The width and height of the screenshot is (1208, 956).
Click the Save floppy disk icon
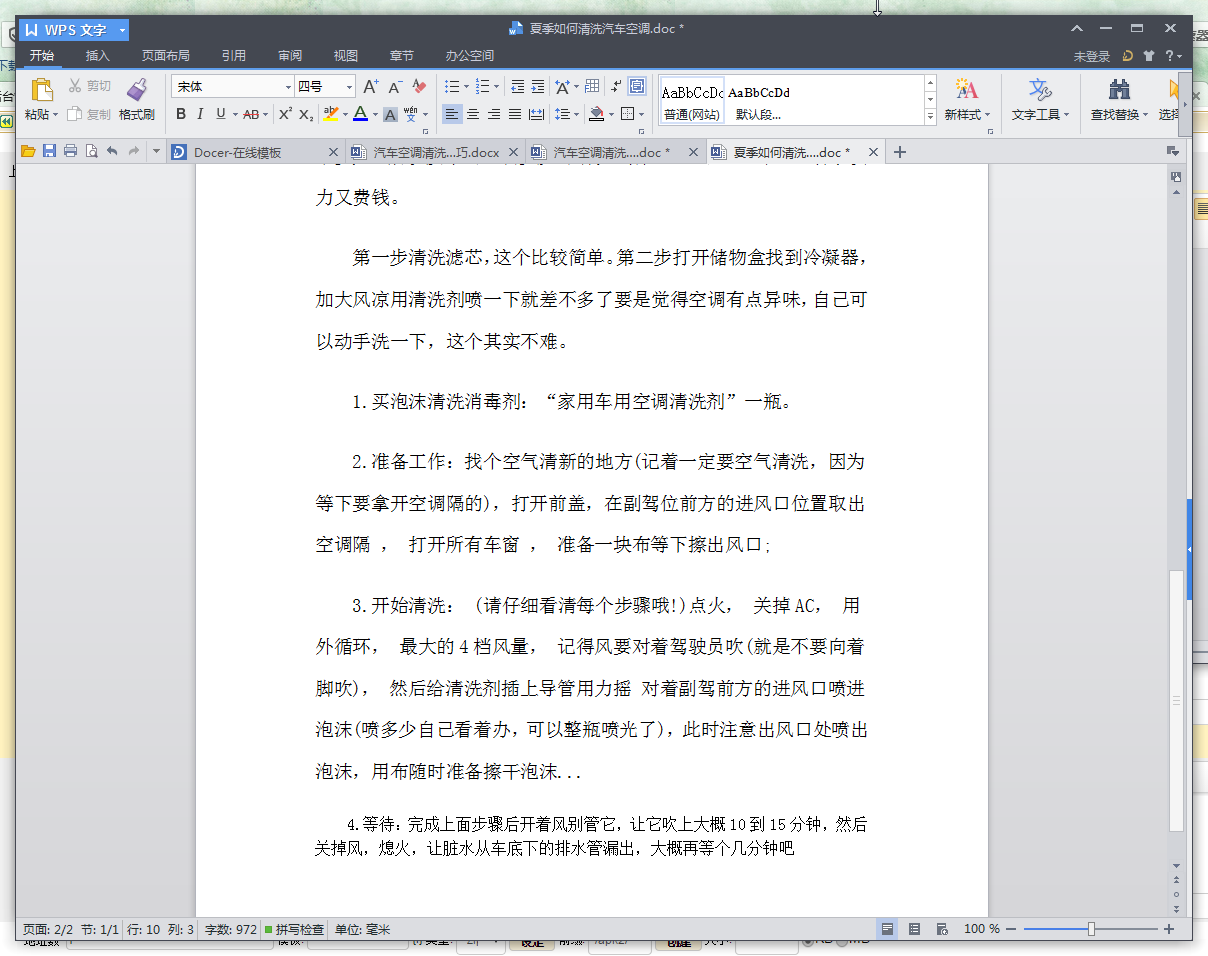(x=49, y=152)
